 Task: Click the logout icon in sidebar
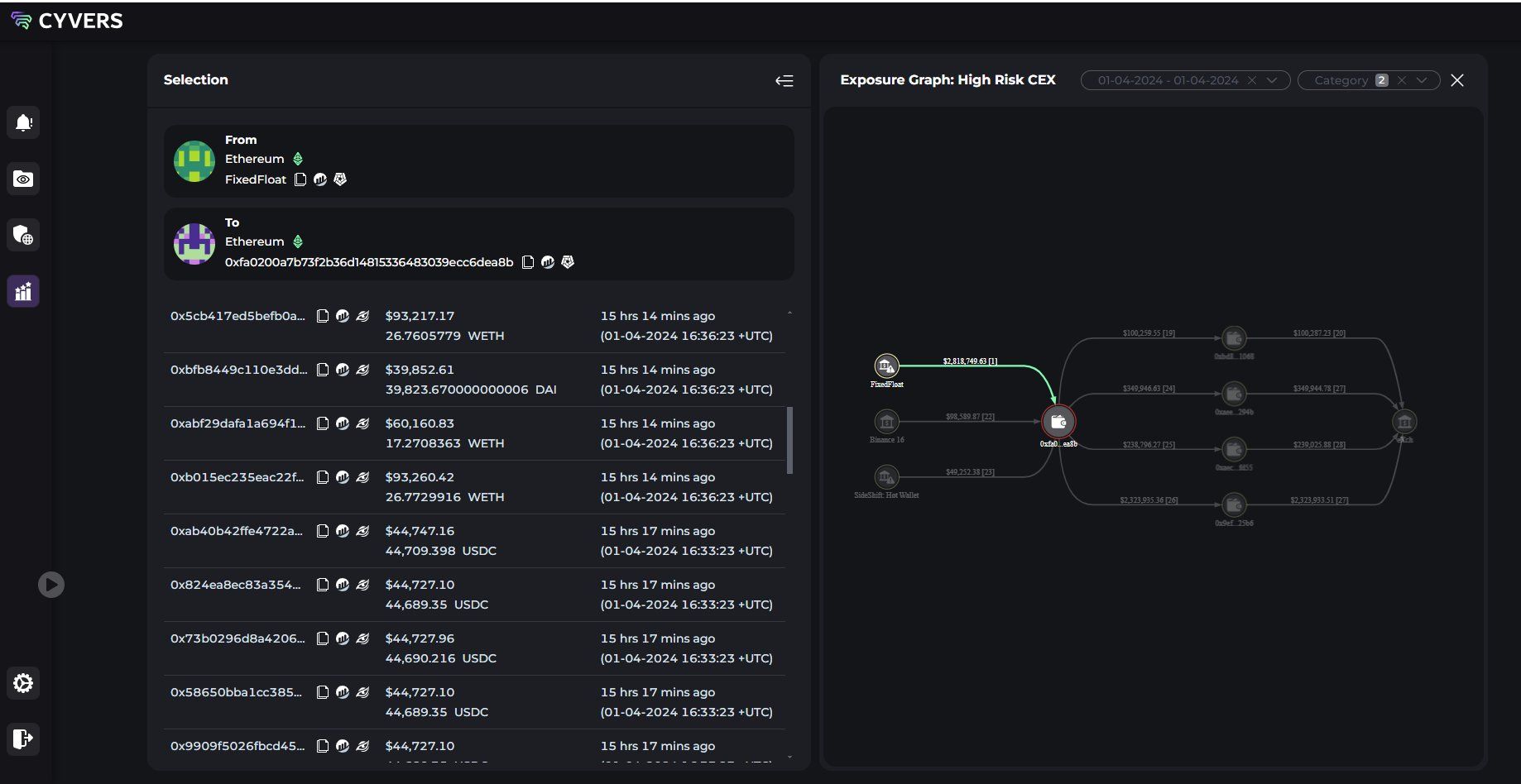click(23, 739)
